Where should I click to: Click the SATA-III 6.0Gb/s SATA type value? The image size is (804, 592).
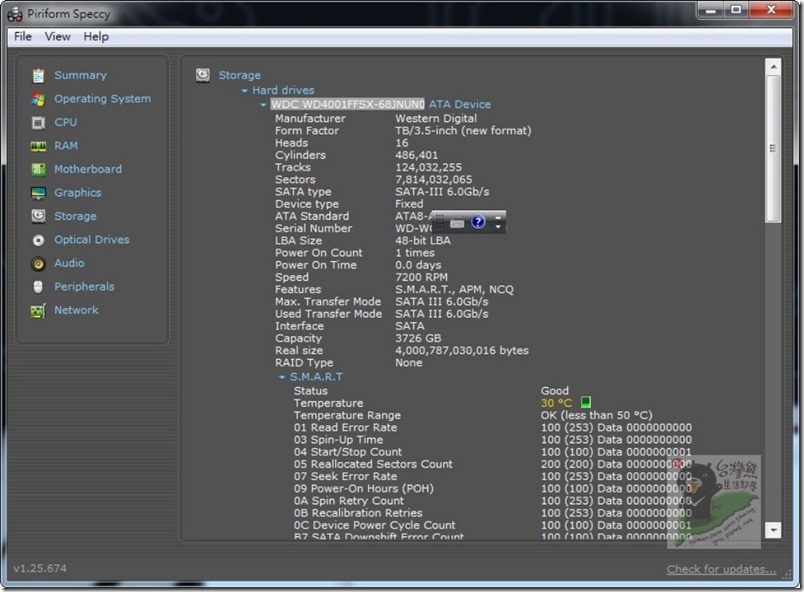click(x=442, y=192)
